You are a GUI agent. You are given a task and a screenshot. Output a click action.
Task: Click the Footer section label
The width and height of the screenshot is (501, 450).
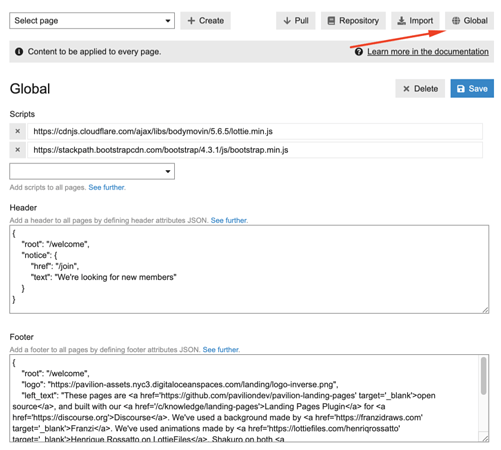pos(22,337)
